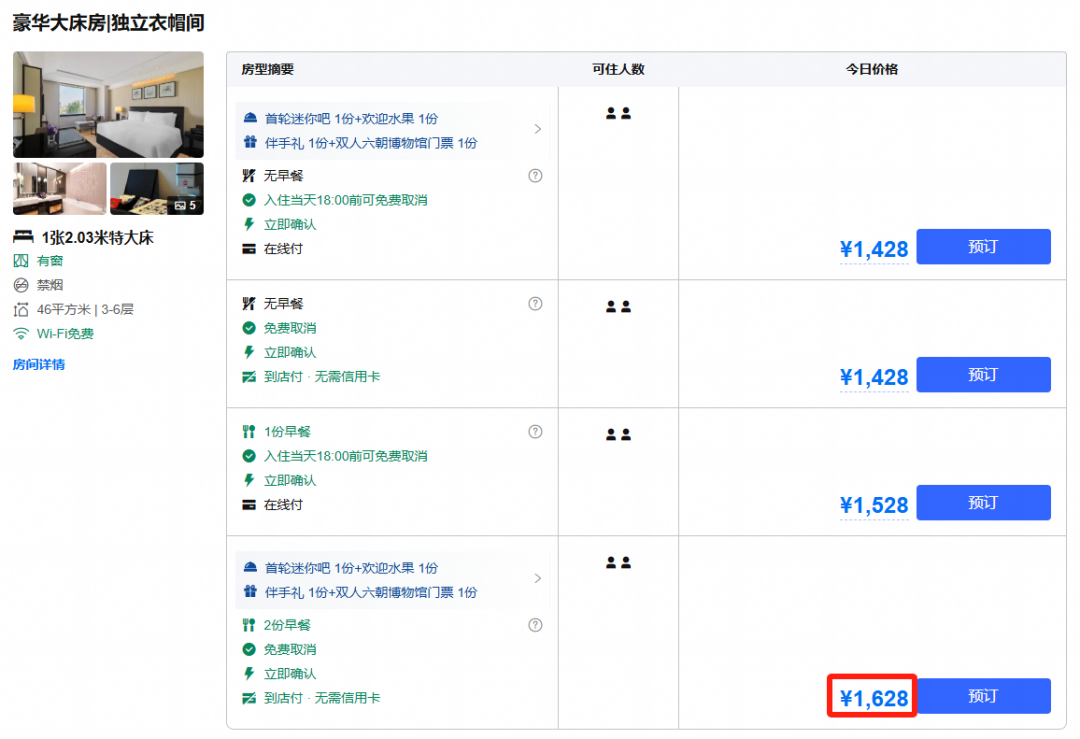Click the 禁烟 no-smoking icon
The width and height of the screenshot is (1080, 739).
tap(21, 285)
